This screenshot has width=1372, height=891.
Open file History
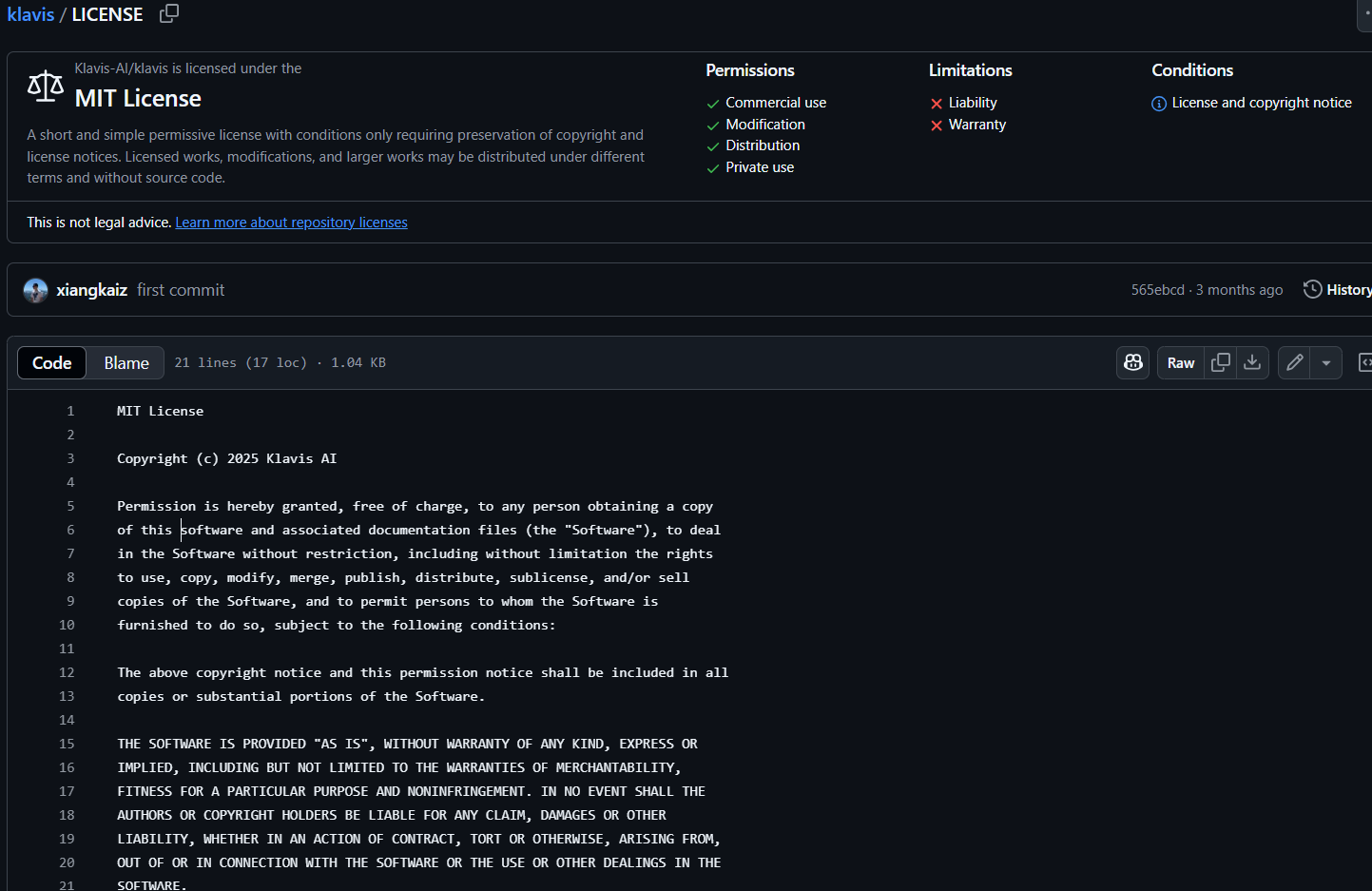tap(1338, 290)
